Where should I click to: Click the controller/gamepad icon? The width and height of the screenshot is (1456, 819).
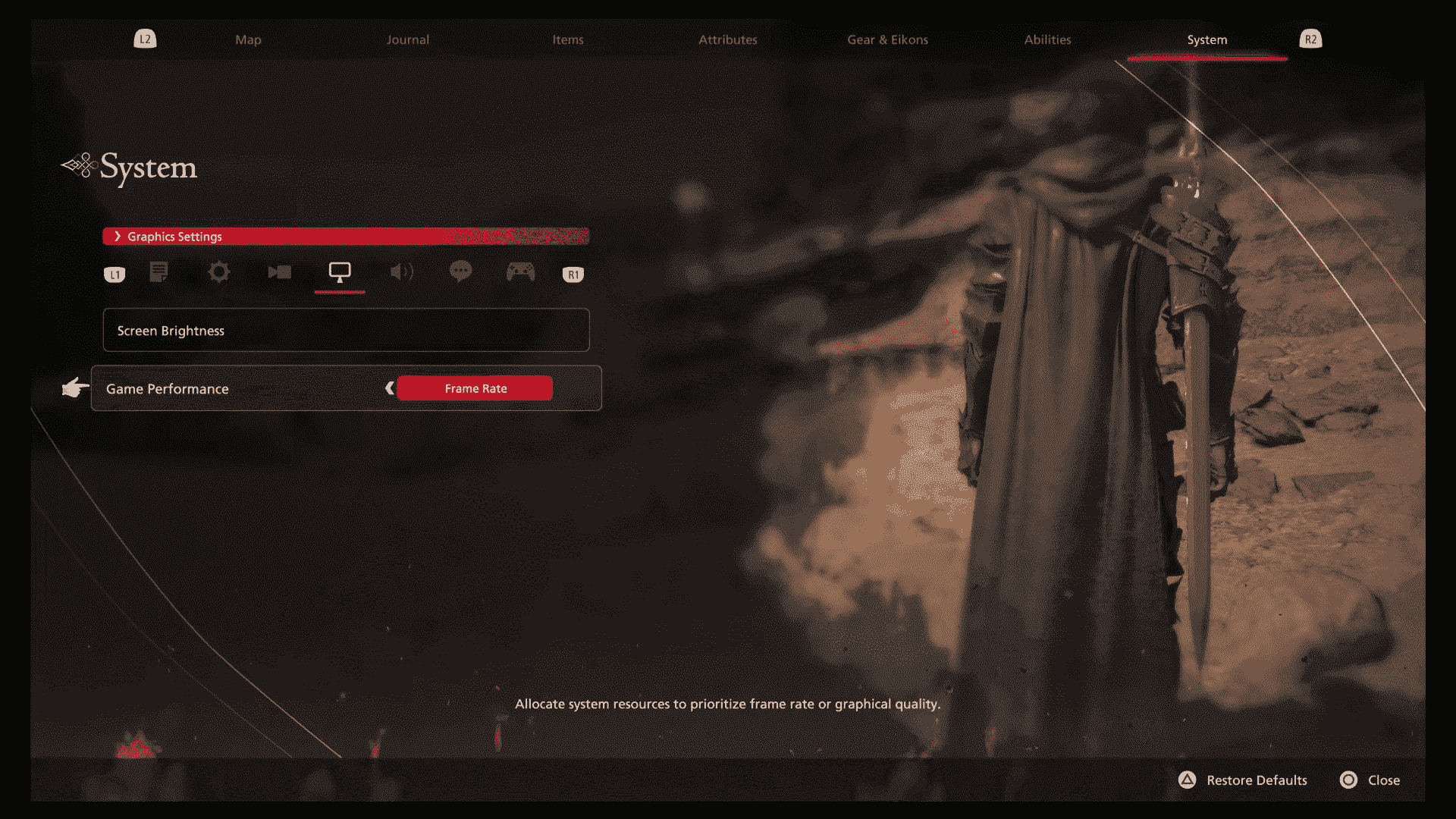pyautogui.click(x=519, y=272)
